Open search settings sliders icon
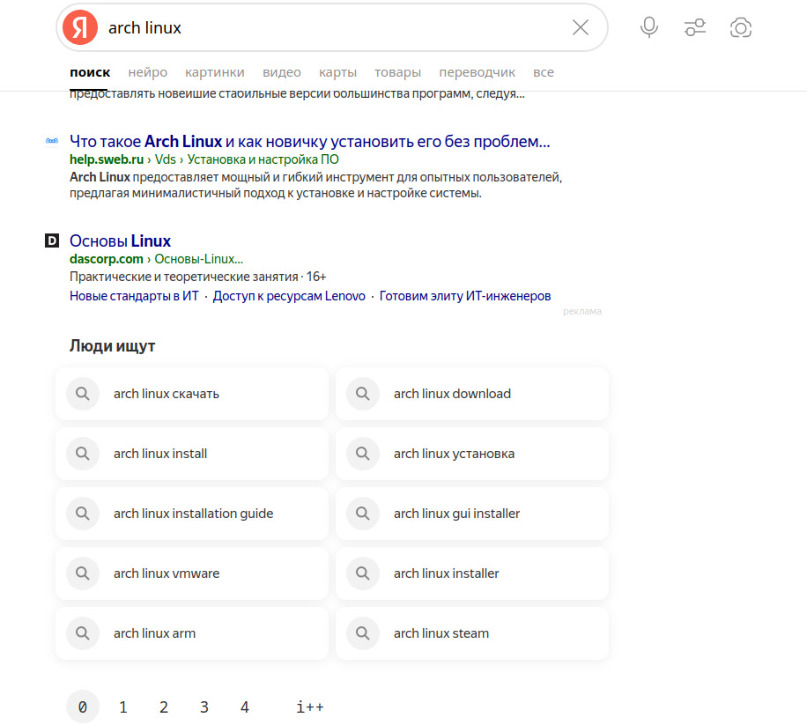Viewport: 807px width, 725px height. tap(695, 27)
